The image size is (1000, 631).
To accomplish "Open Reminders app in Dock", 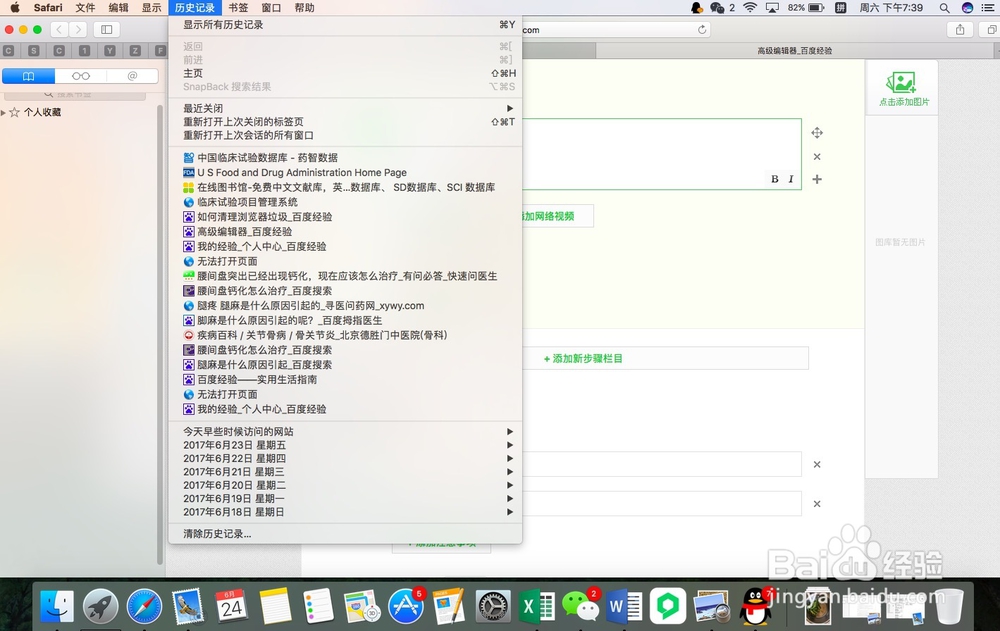I will pyautogui.click(x=318, y=606).
